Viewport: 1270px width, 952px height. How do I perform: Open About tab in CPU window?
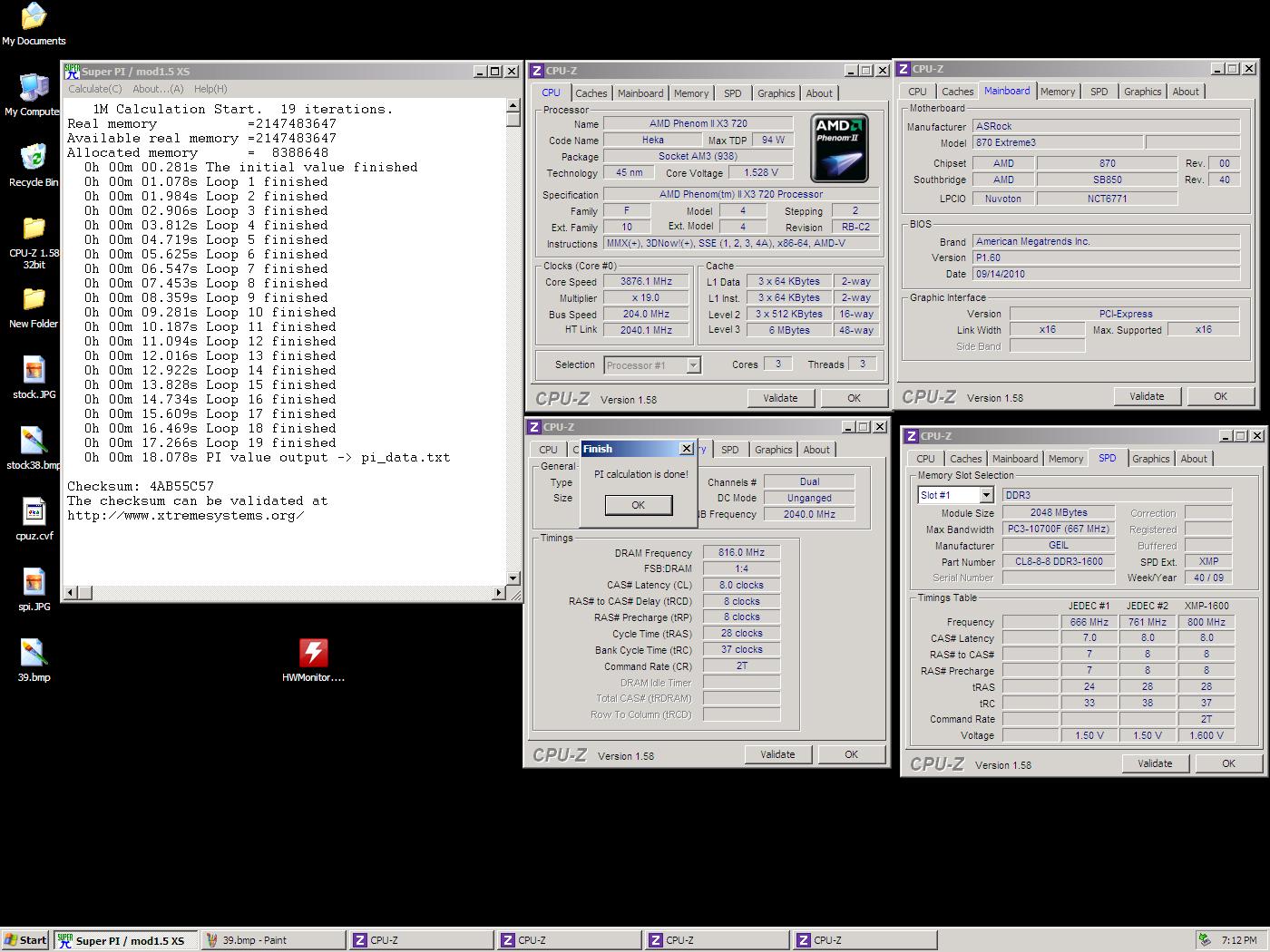click(819, 93)
